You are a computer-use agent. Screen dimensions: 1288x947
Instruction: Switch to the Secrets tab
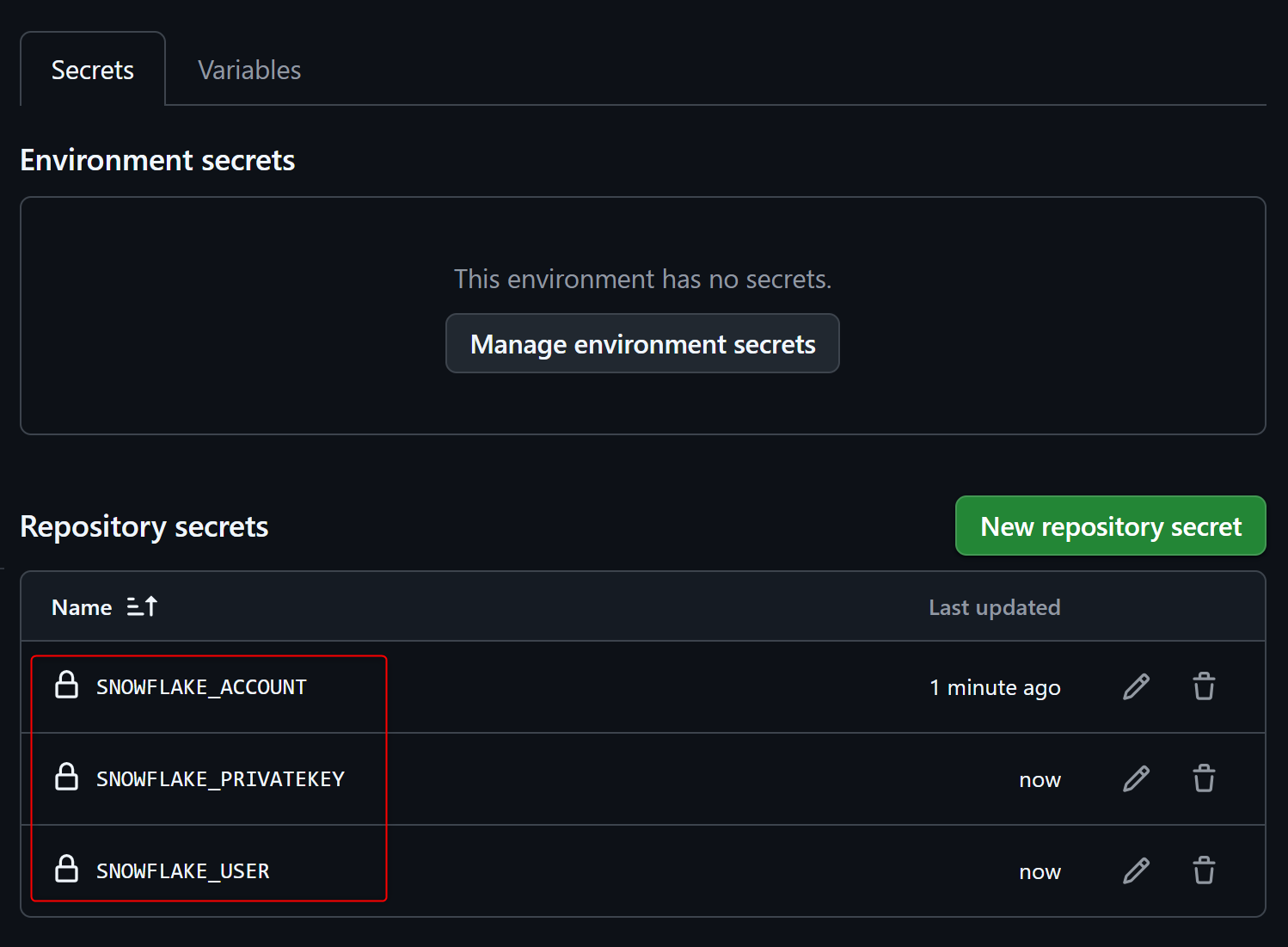coord(93,70)
